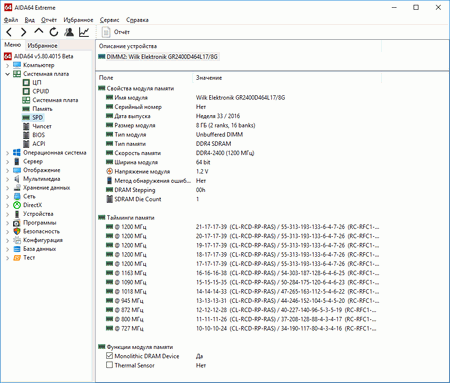Select the Память tree item

42,109
